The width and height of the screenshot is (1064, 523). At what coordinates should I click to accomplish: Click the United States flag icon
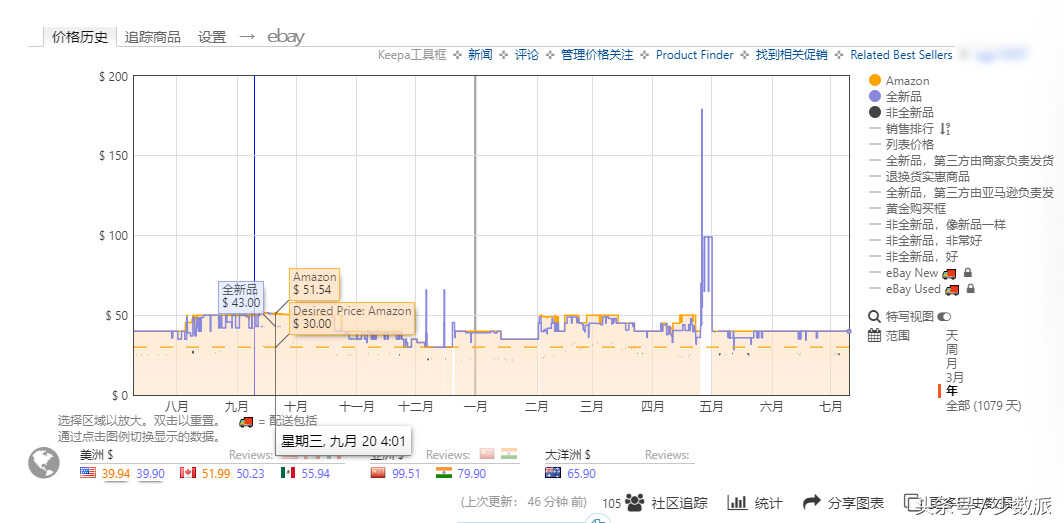tap(88, 473)
